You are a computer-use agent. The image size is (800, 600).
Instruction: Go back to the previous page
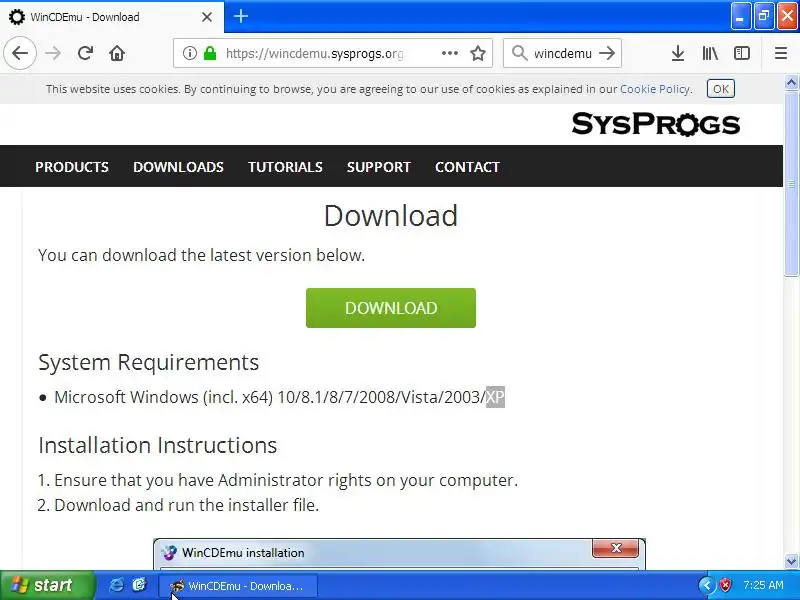(20, 53)
